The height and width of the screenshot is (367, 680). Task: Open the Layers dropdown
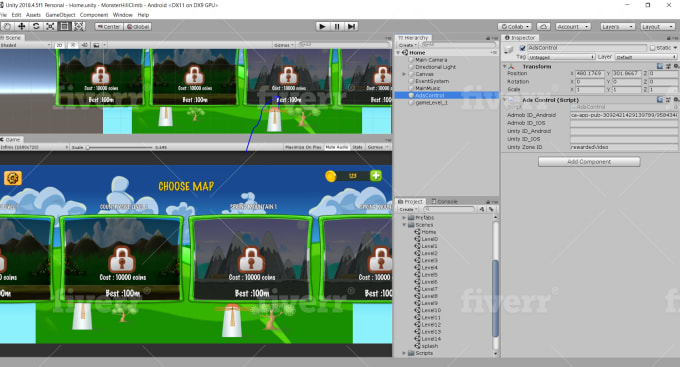(617, 26)
